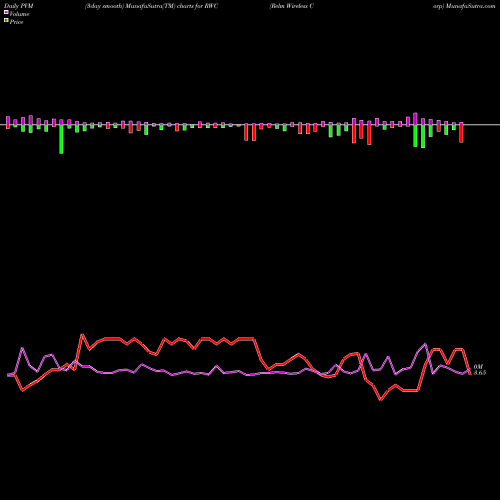Click the tallest green bar in the volume chart
This screenshot has height=500, width=500.
coord(61,139)
